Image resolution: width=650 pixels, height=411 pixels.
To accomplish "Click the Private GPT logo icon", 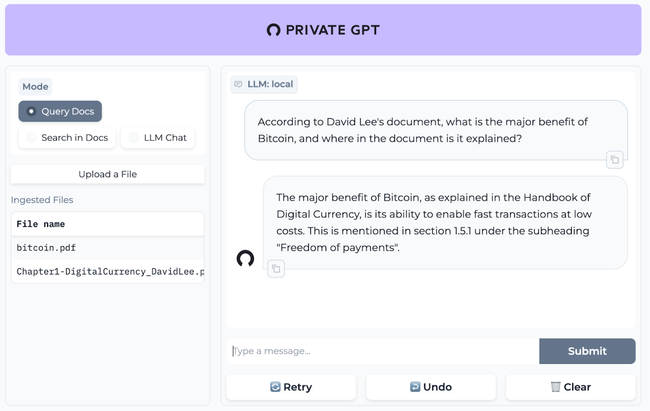I will tap(274, 30).
